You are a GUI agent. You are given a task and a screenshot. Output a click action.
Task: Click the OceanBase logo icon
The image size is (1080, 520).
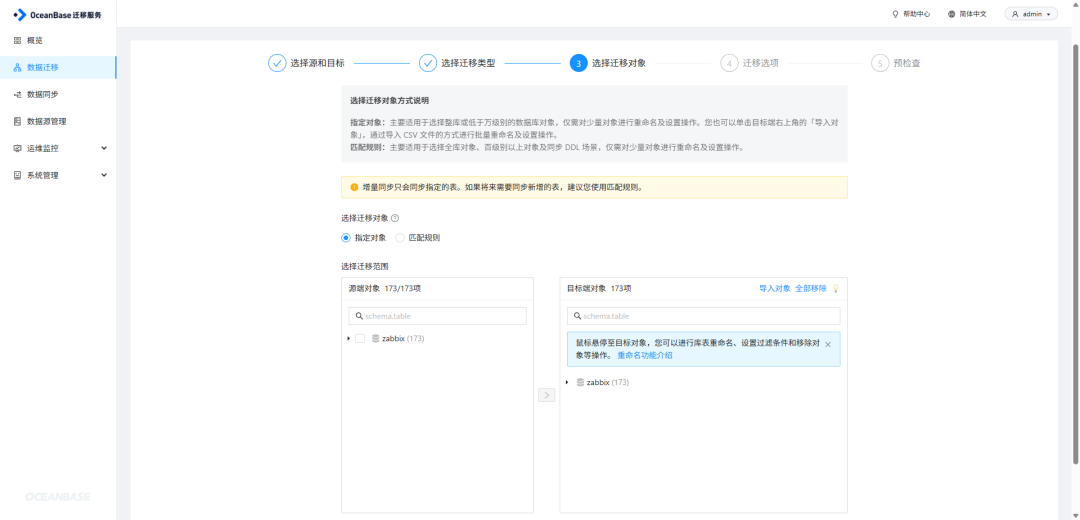click(x=20, y=14)
